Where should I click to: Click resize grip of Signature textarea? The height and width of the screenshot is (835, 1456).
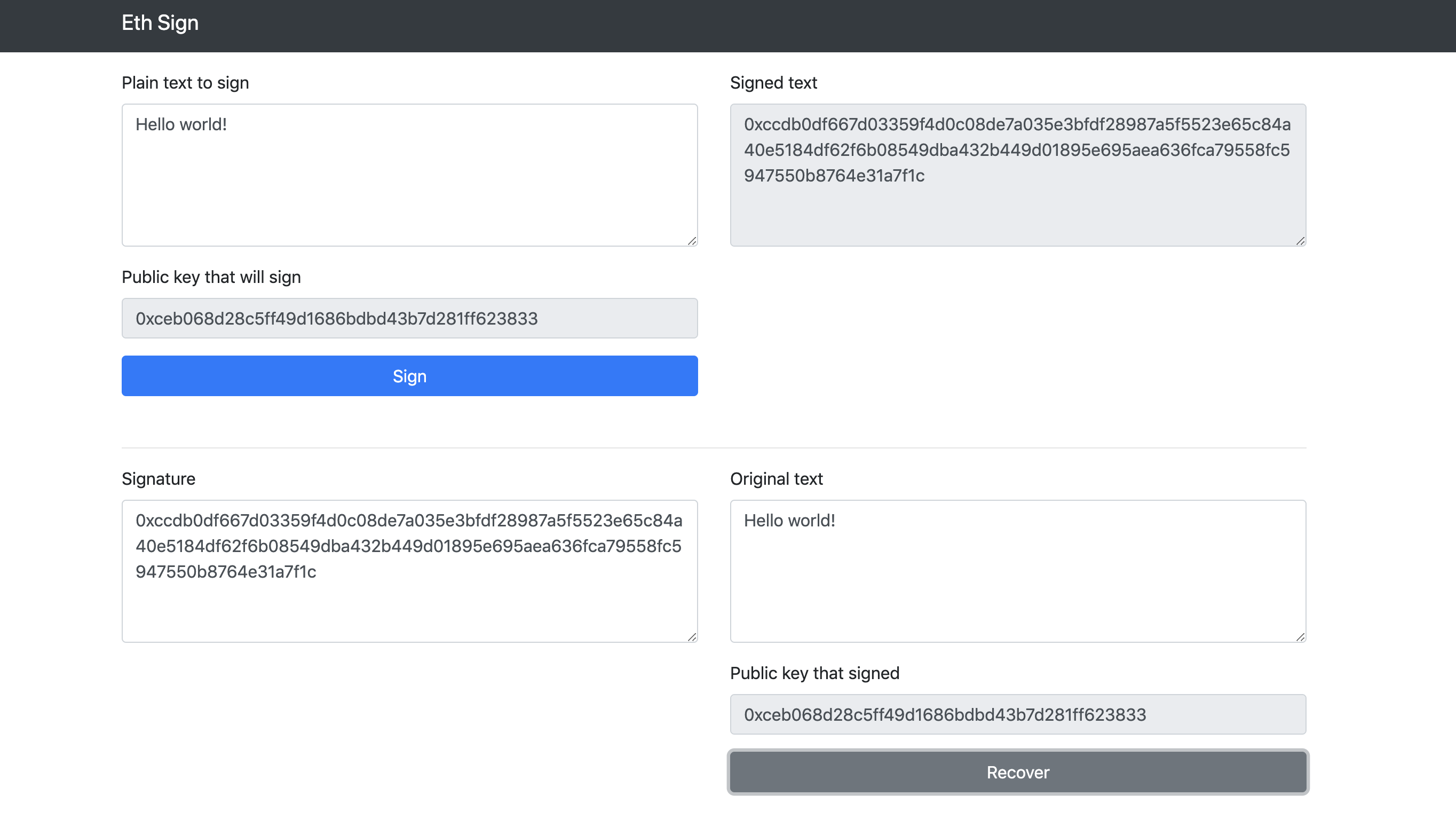pyautogui.click(x=692, y=637)
